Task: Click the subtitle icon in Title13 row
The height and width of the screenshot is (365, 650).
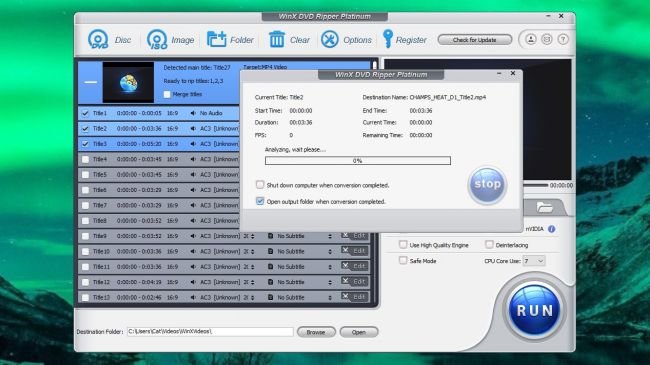Action: coord(270,297)
